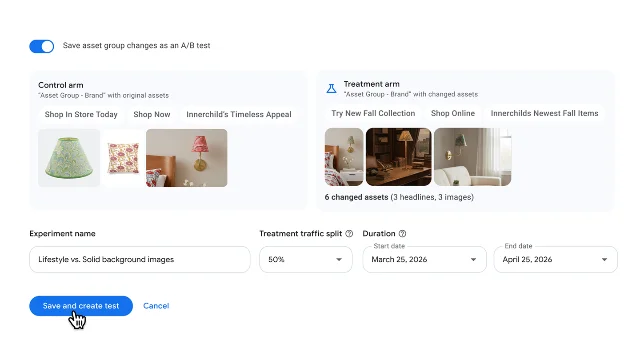
Task: Toggle the A/B test save switch
Action: click(x=42, y=46)
